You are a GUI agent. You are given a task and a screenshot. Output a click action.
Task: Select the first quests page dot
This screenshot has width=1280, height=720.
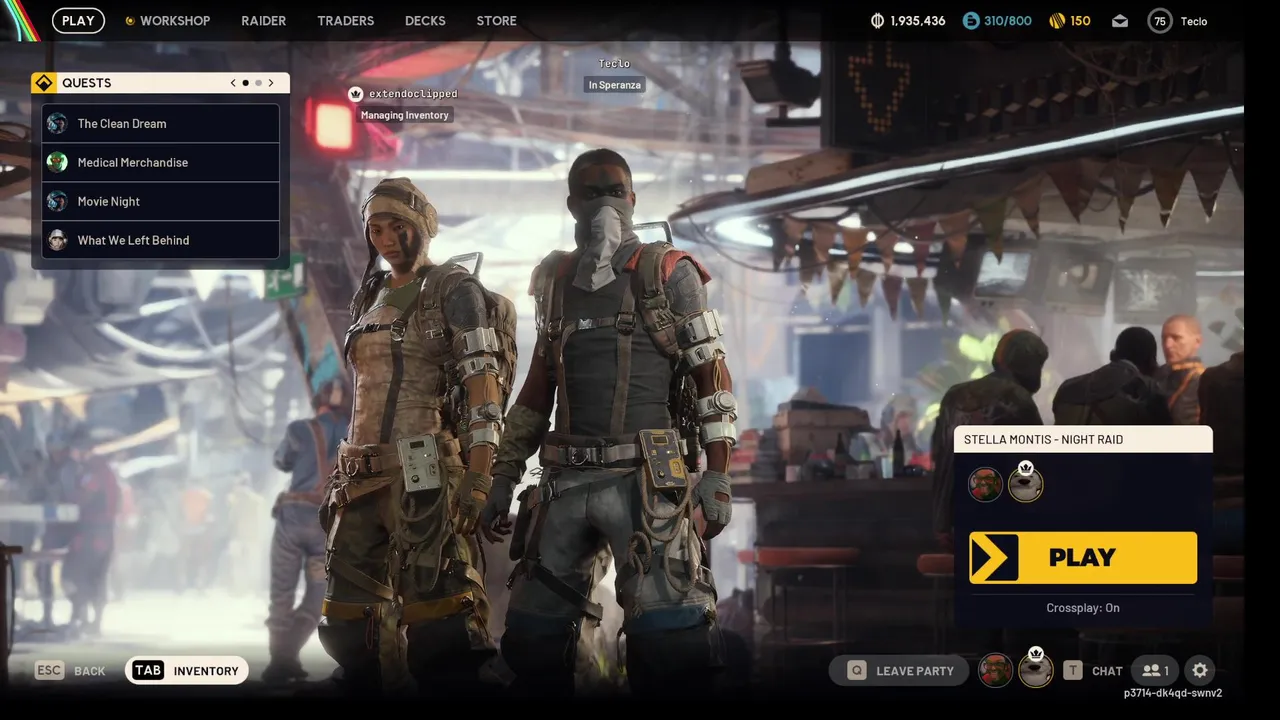(x=246, y=83)
